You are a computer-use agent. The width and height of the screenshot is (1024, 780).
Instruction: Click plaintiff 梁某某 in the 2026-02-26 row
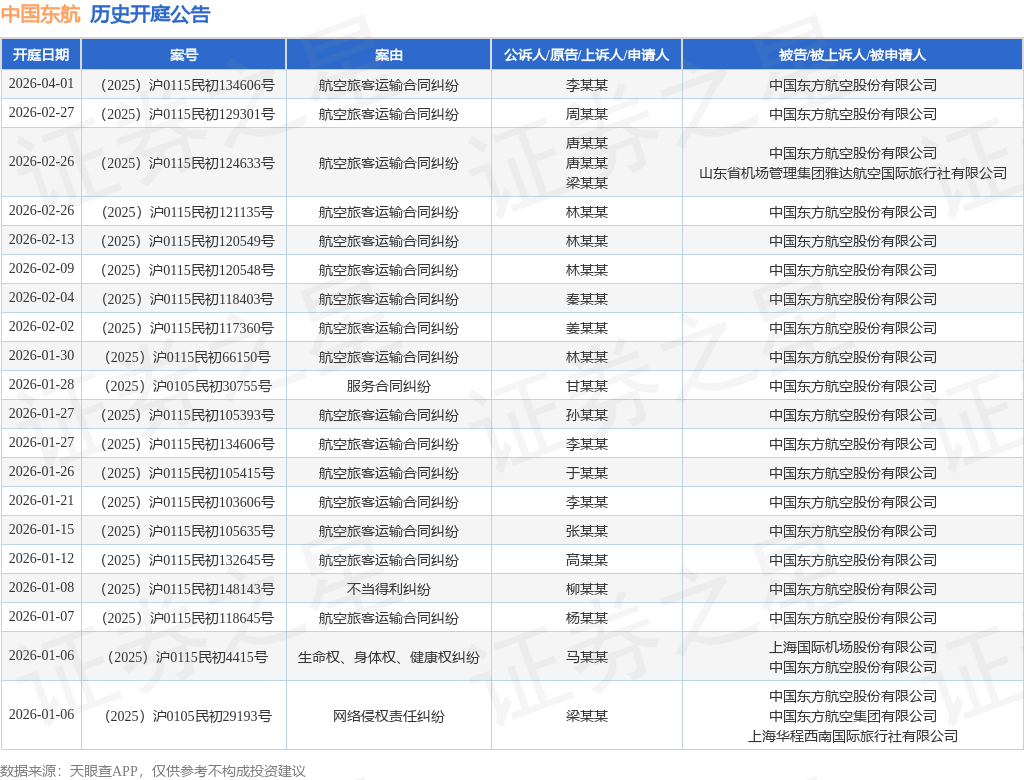(586, 184)
